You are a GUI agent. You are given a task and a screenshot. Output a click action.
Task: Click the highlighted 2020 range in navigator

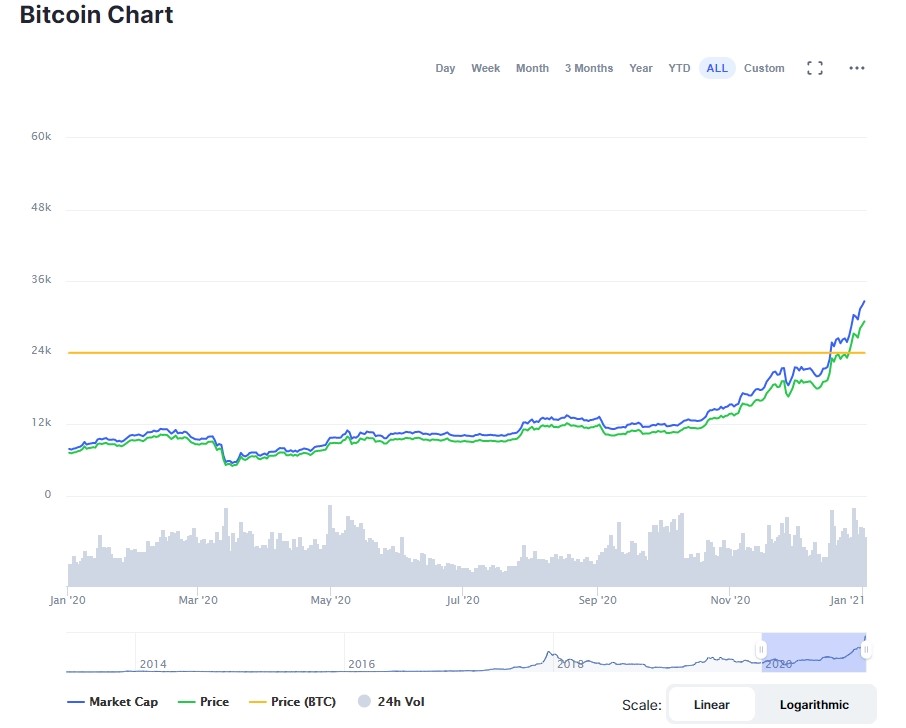[814, 652]
